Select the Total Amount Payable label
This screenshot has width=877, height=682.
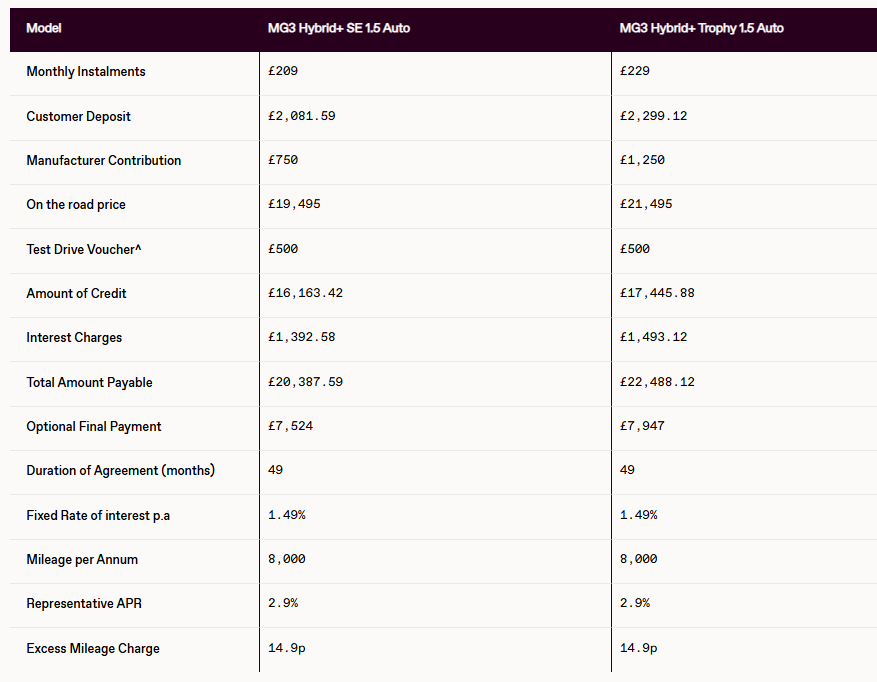(90, 382)
